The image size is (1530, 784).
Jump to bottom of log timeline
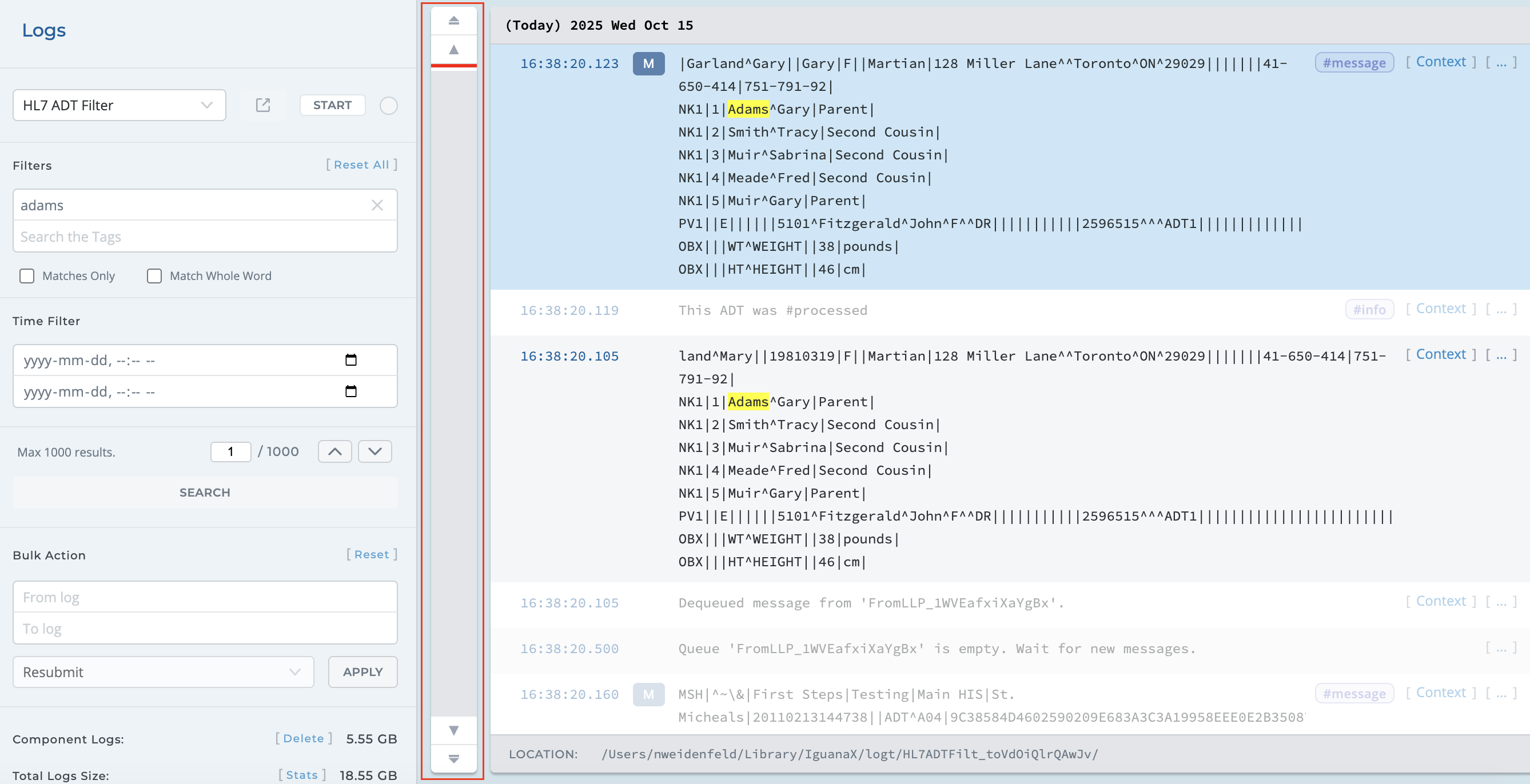coord(454,758)
